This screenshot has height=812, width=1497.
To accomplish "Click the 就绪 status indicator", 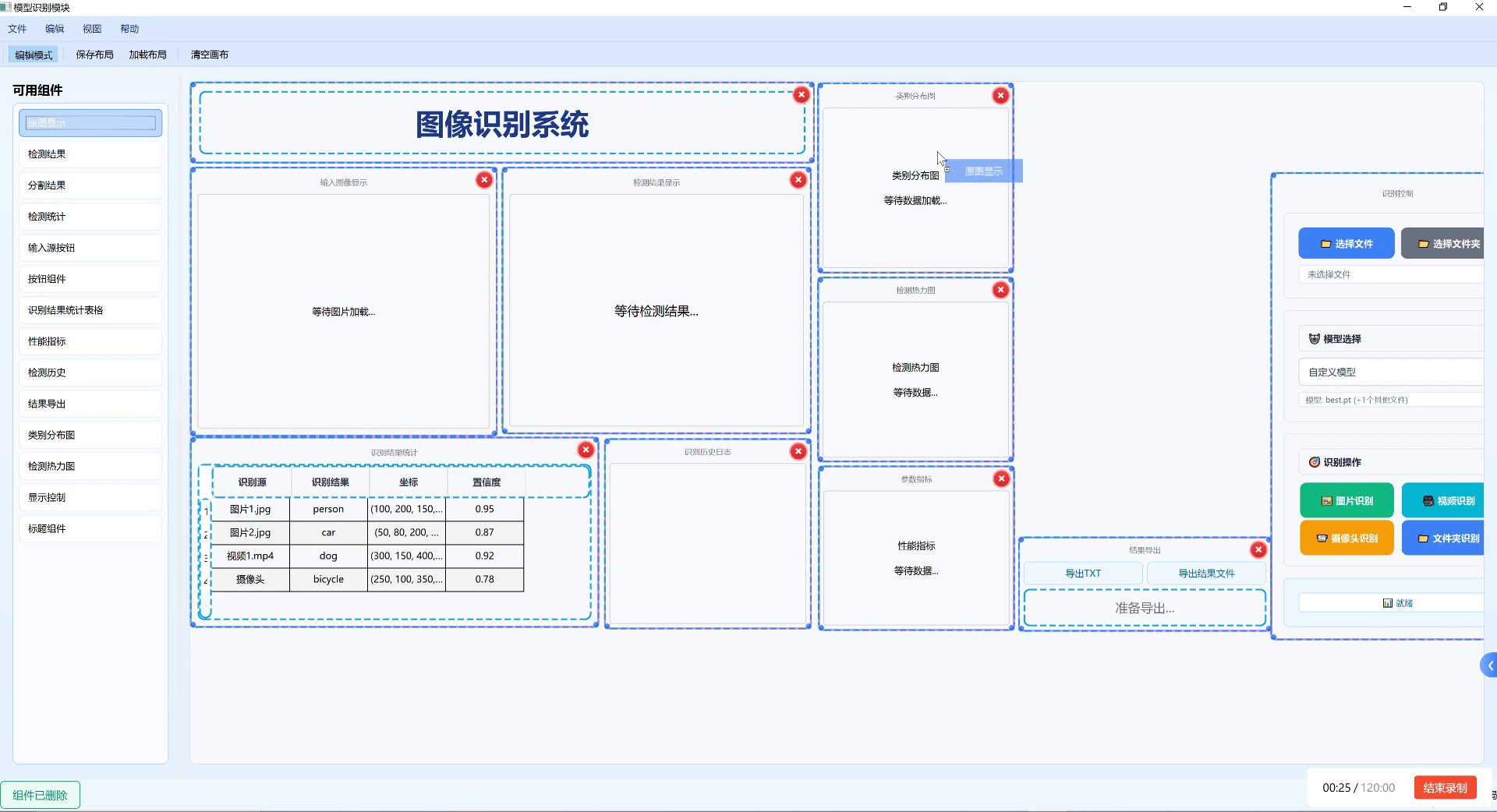I will (1391, 603).
